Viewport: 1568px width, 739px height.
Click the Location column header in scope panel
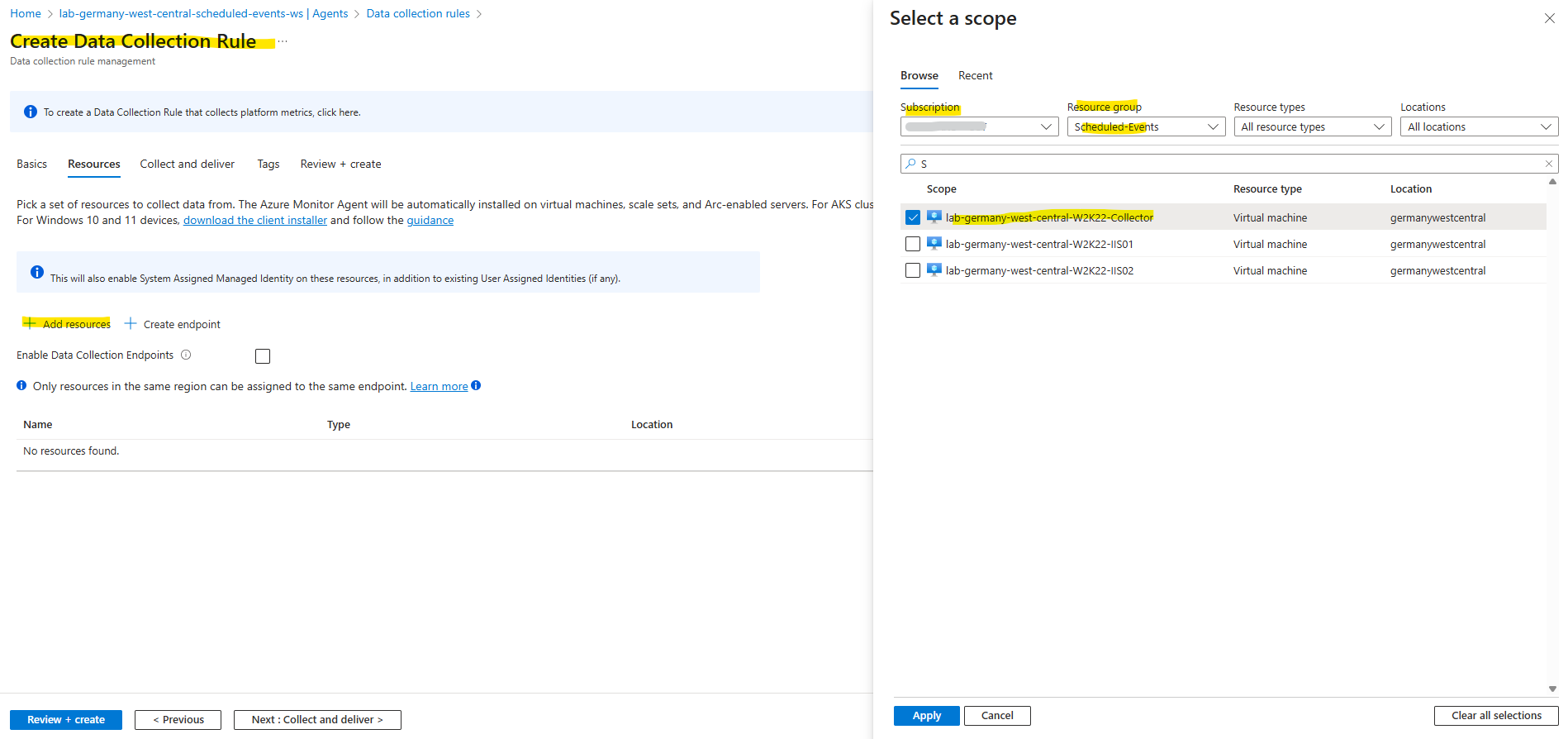click(x=1411, y=188)
